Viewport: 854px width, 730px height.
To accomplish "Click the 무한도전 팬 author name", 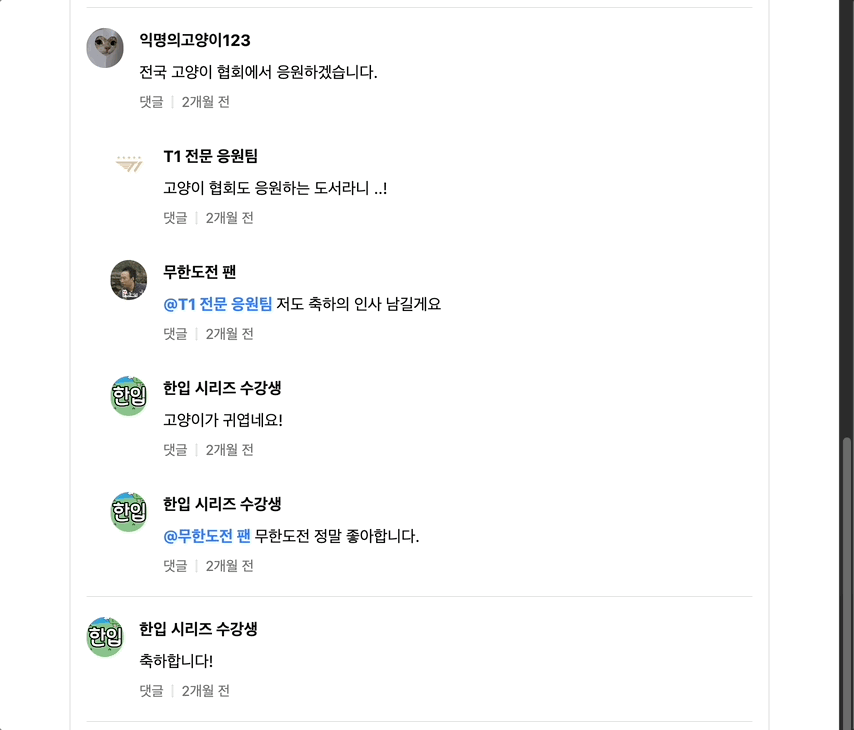I will (200, 272).
